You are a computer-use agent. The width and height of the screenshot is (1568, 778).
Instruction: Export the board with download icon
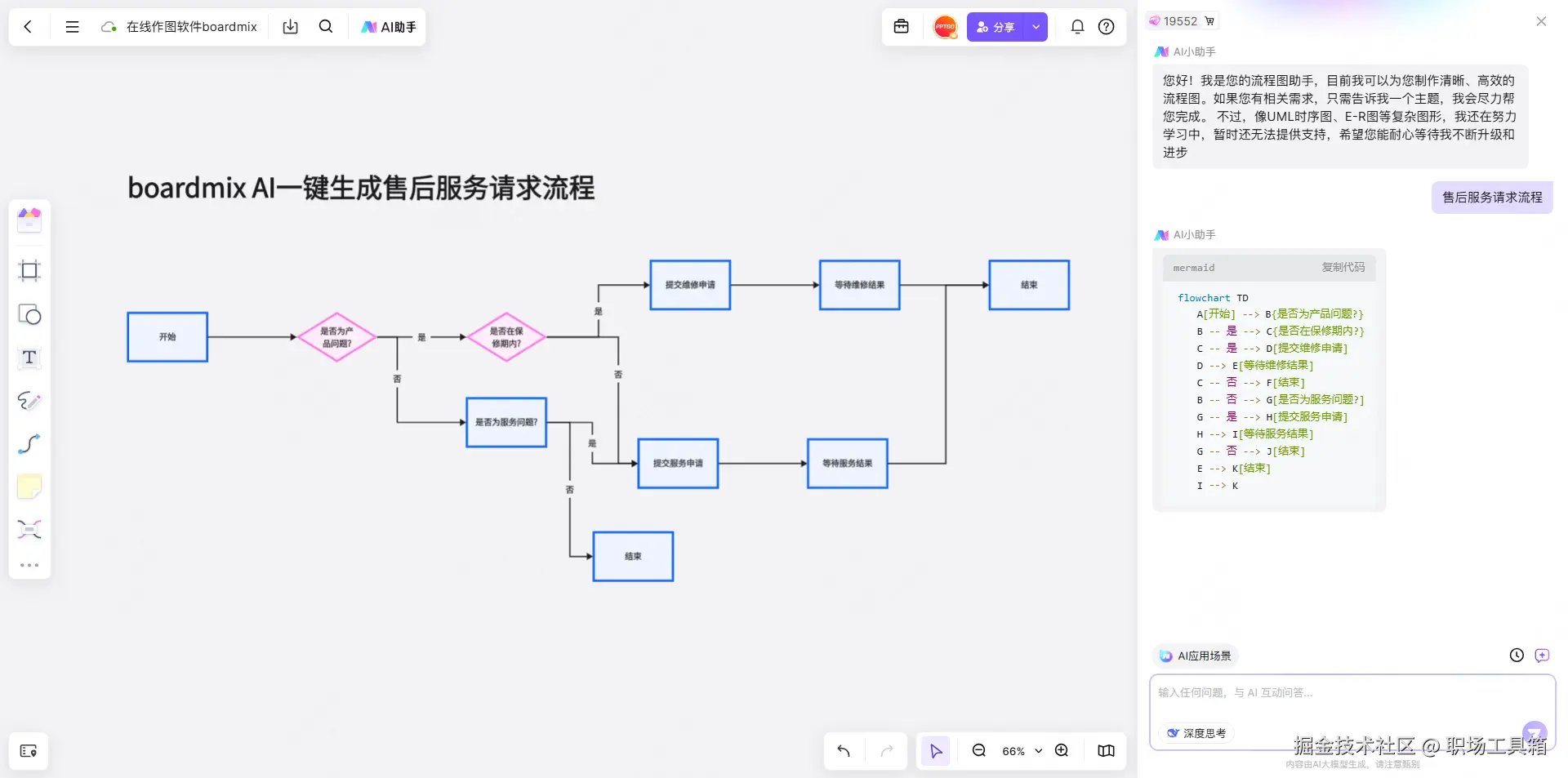tap(290, 27)
